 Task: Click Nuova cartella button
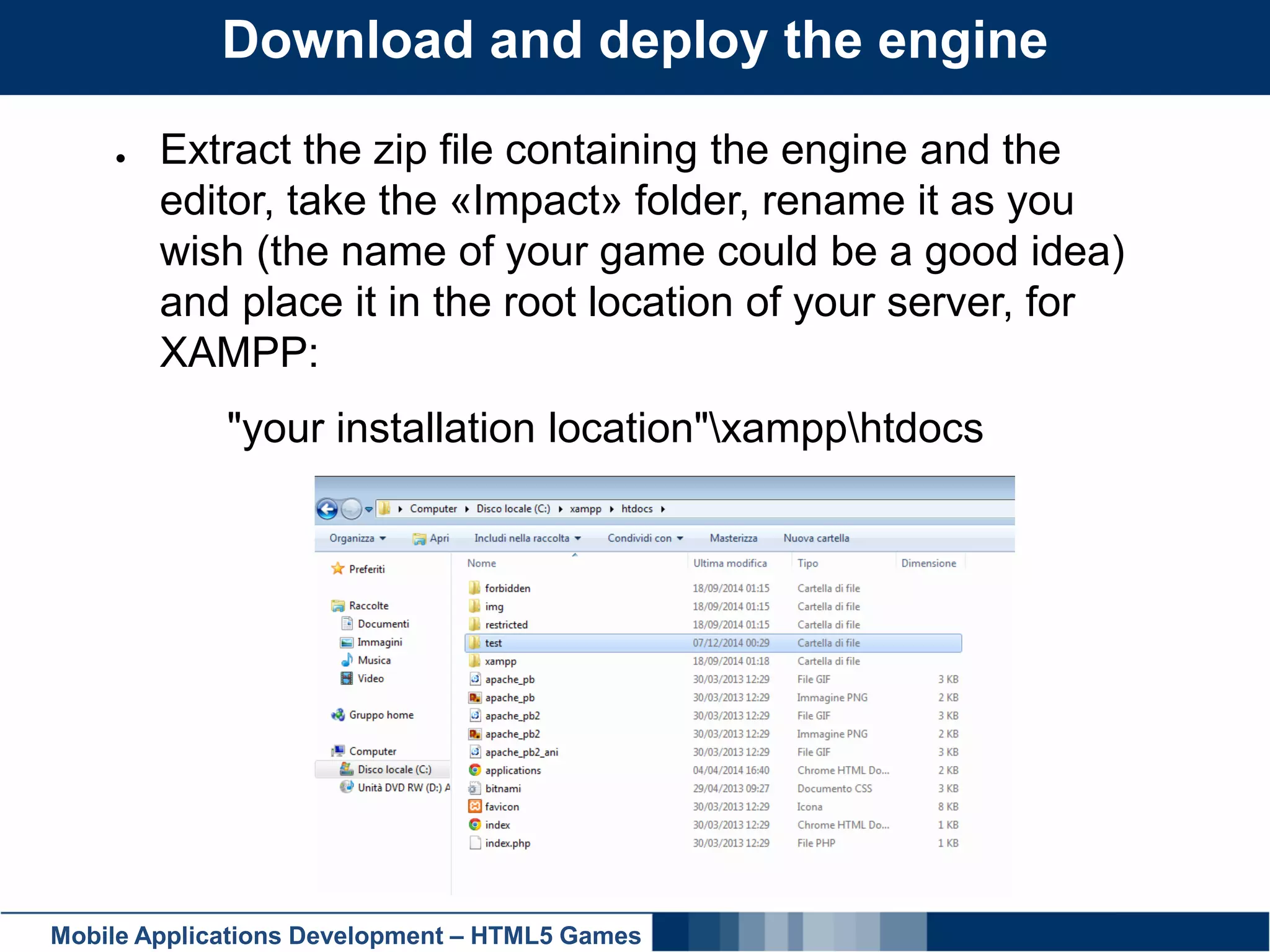pyautogui.click(x=816, y=538)
